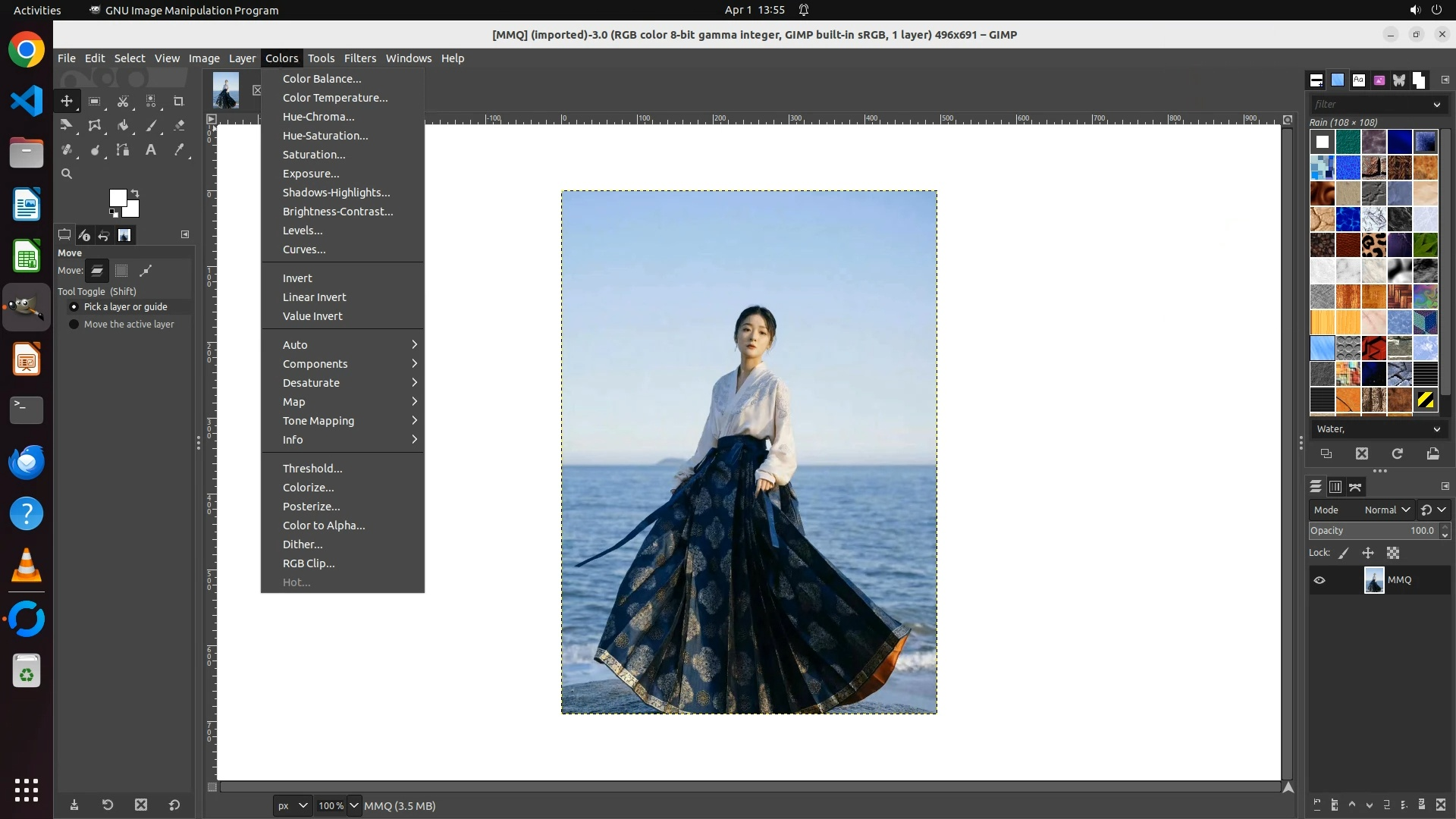This screenshot has height=819, width=1456.
Task: Open the zoom percentage dropdown
Action: (353, 805)
